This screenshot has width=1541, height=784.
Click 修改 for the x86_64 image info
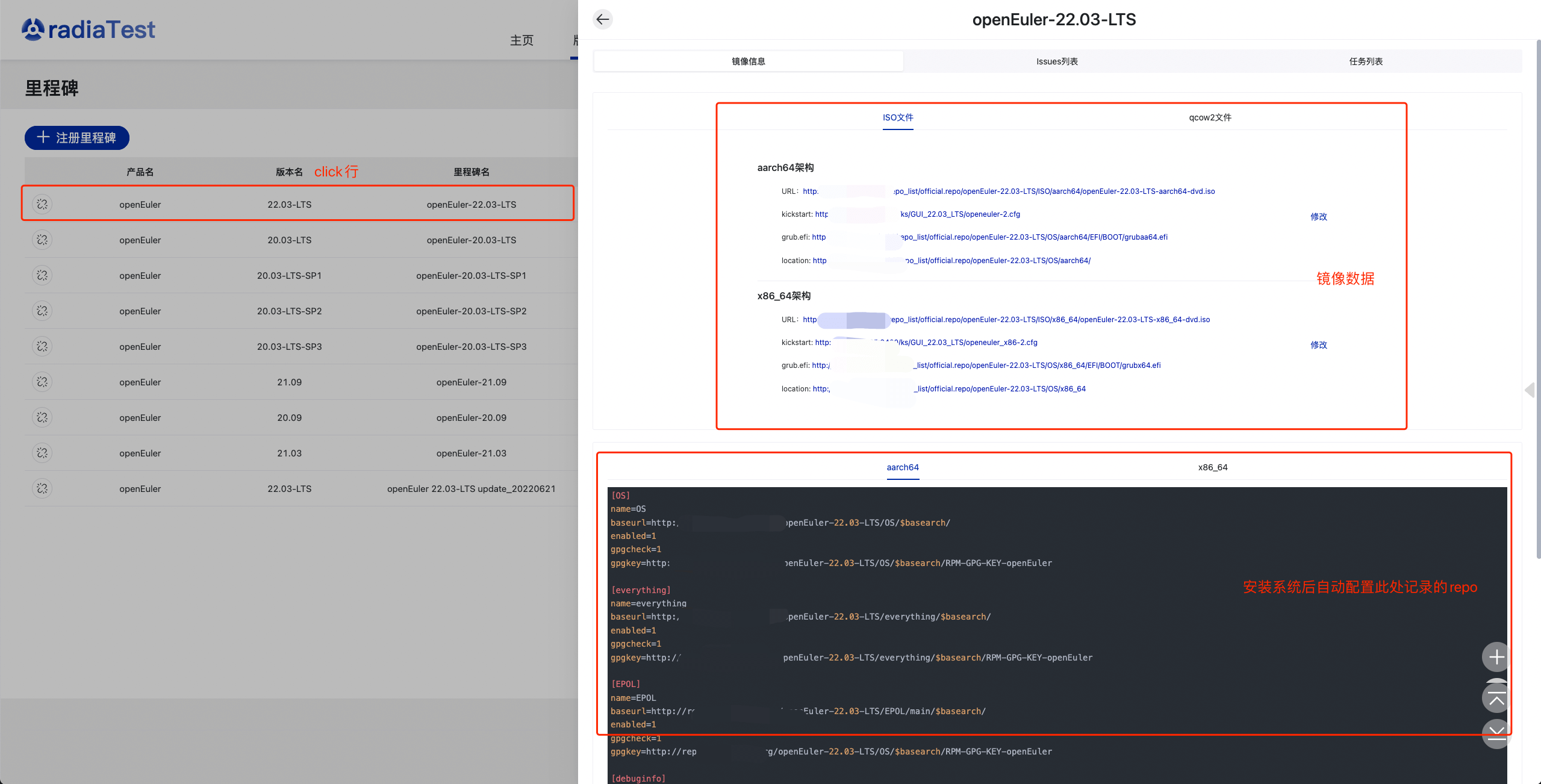point(1318,345)
